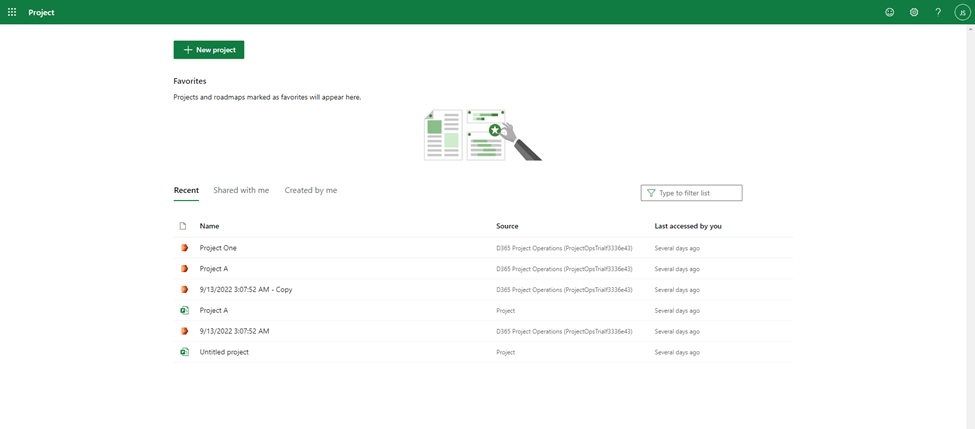Switch to the Shared with me tab

click(241, 190)
